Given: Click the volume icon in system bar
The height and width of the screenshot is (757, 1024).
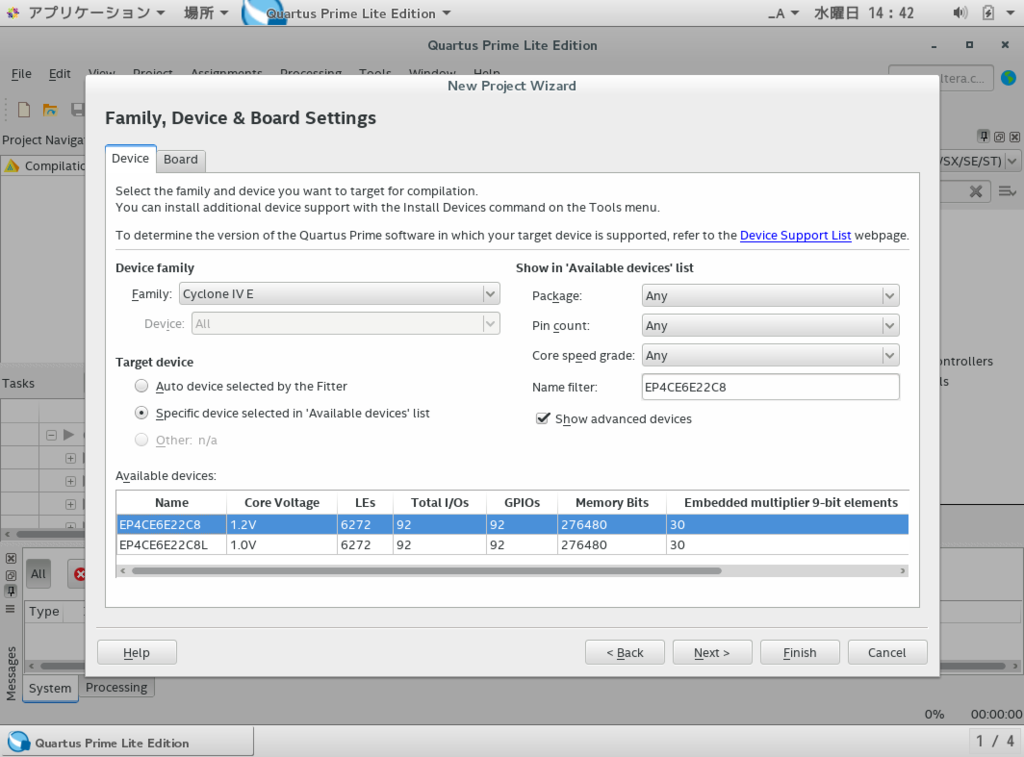Looking at the screenshot, I should (x=960, y=13).
